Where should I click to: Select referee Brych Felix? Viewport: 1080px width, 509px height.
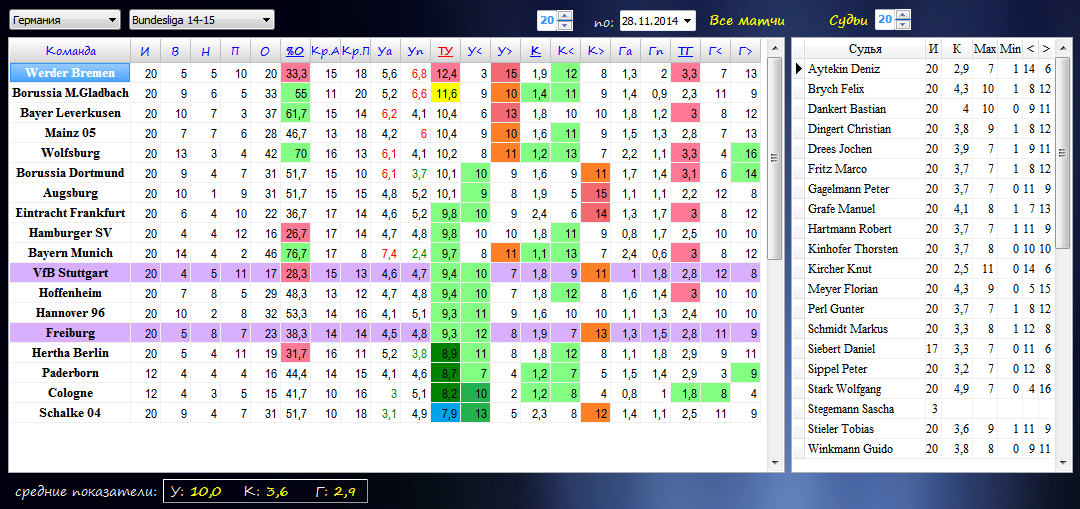tap(865, 89)
